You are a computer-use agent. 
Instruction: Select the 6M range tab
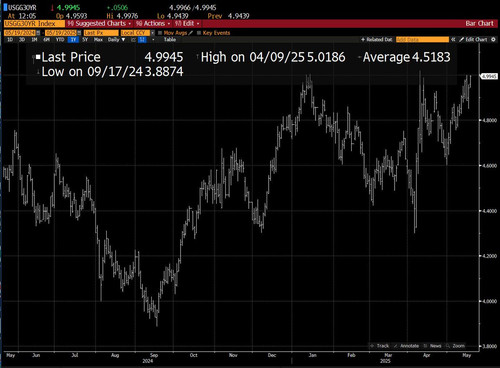pos(46,40)
